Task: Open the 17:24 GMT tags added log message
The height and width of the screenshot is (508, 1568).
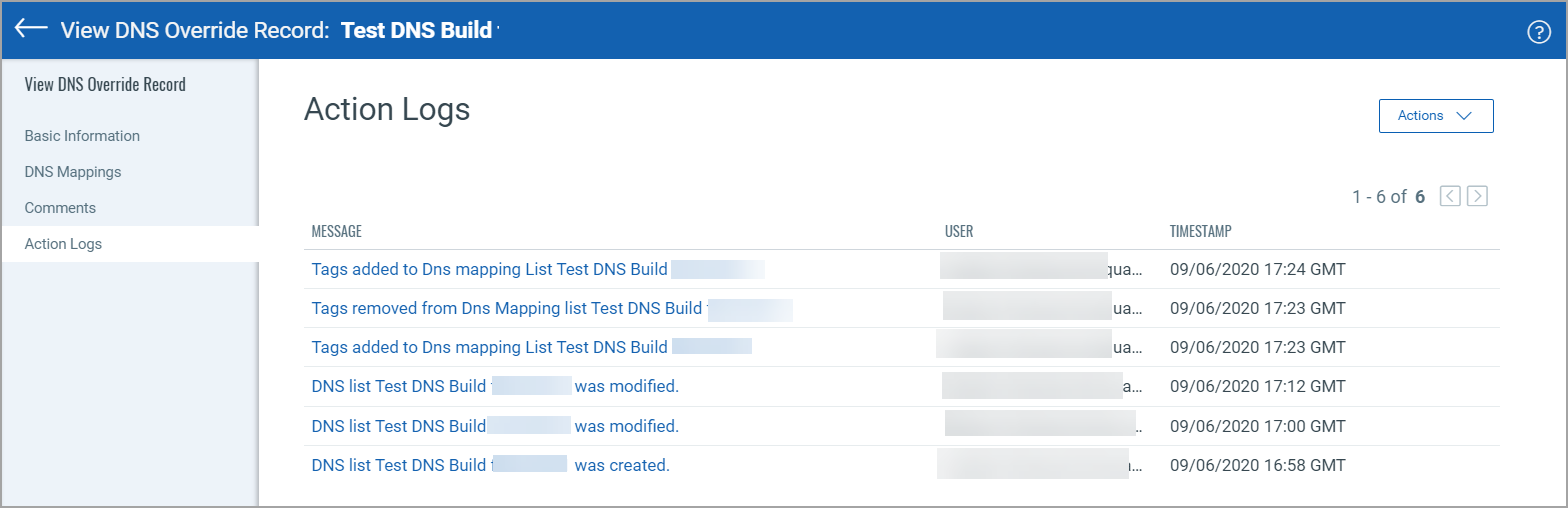Action: [490, 269]
